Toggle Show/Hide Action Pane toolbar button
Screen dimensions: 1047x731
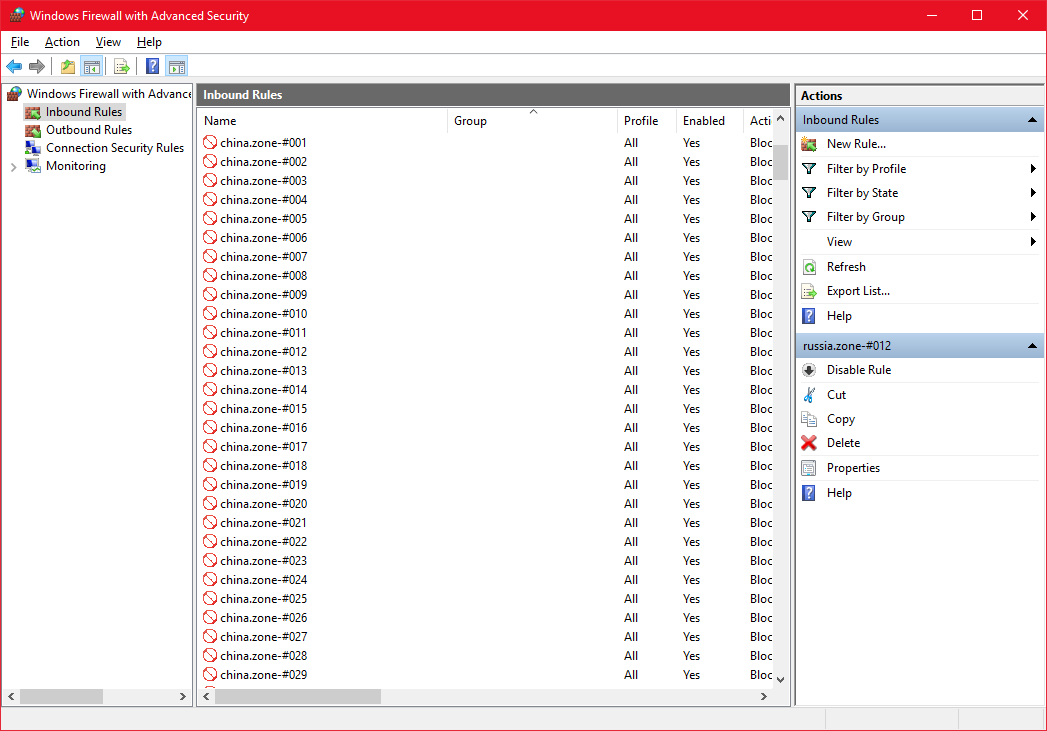[176, 67]
